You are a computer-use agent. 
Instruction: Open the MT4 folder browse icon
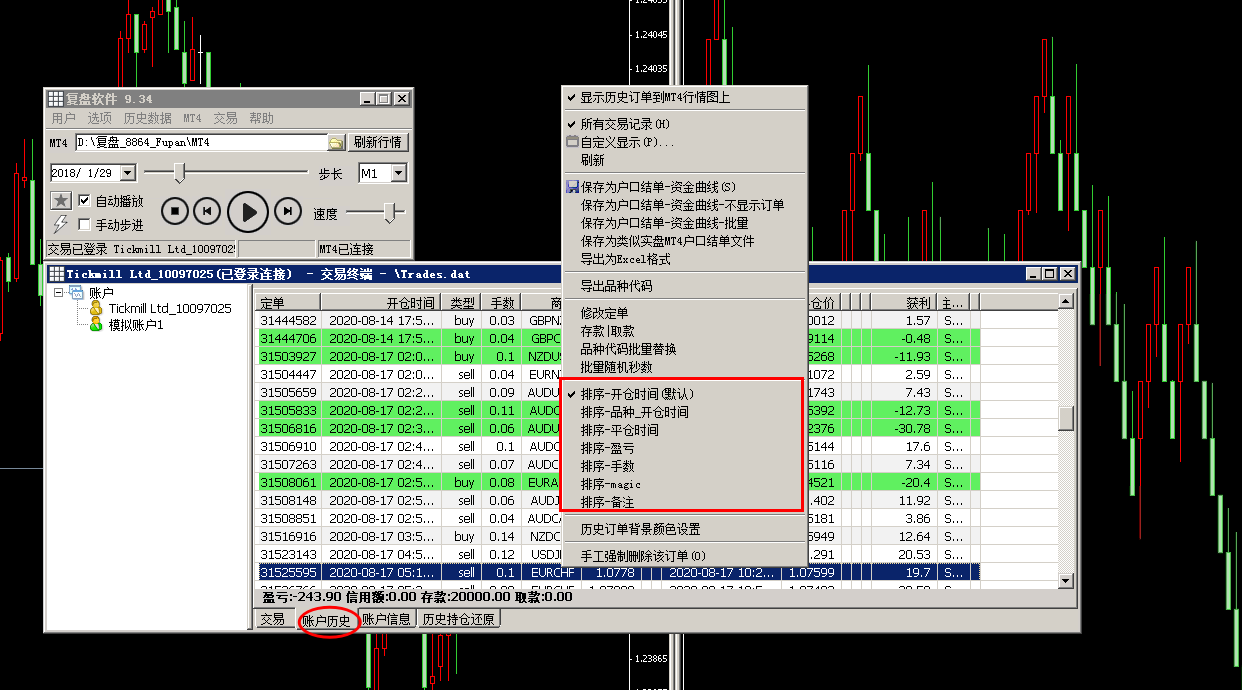(337, 143)
